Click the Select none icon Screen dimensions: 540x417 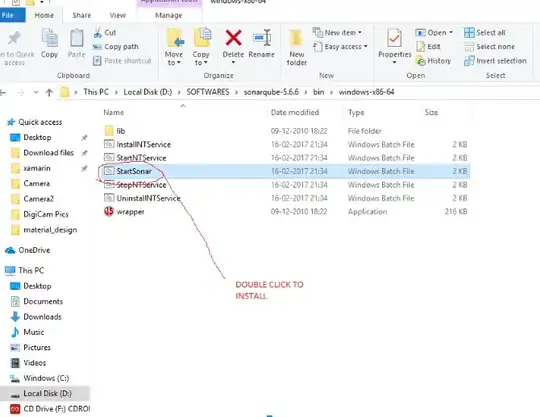[x=469, y=47]
